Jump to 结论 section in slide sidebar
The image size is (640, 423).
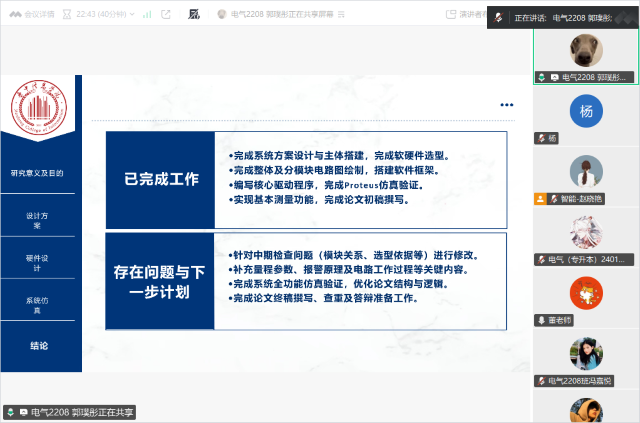click(37, 346)
